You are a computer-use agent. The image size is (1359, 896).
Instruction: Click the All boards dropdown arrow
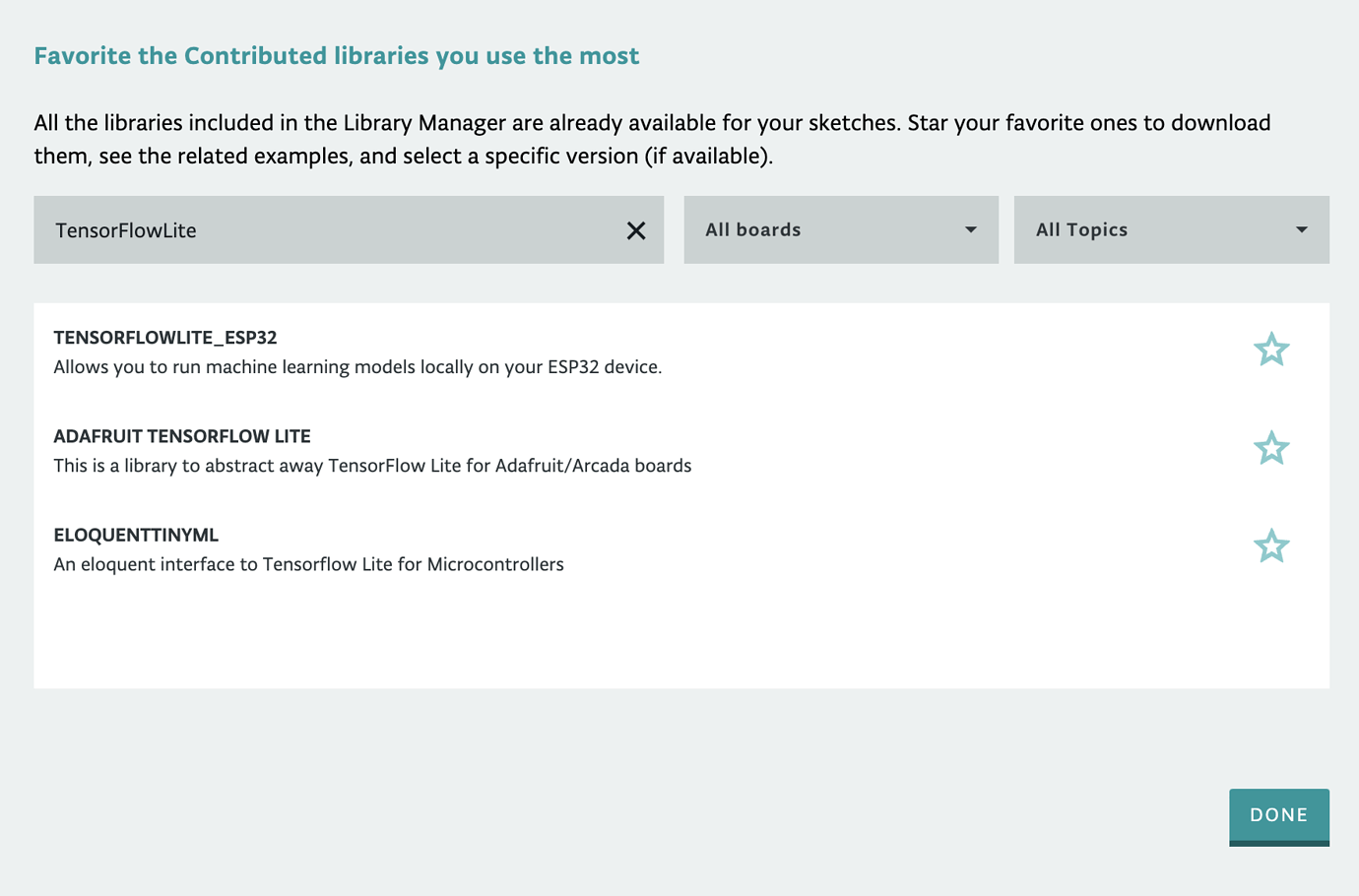pos(970,229)
